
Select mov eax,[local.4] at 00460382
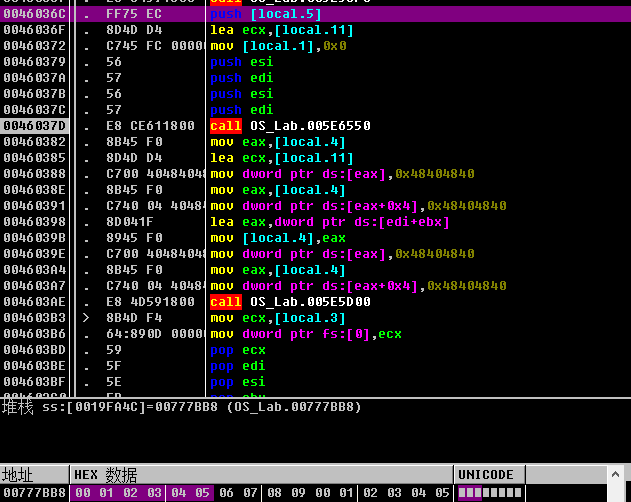click(278, 142)
